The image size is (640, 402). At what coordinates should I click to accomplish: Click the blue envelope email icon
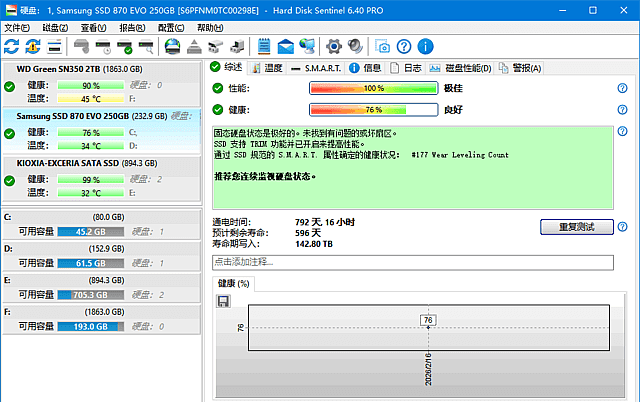coord(285,47)
